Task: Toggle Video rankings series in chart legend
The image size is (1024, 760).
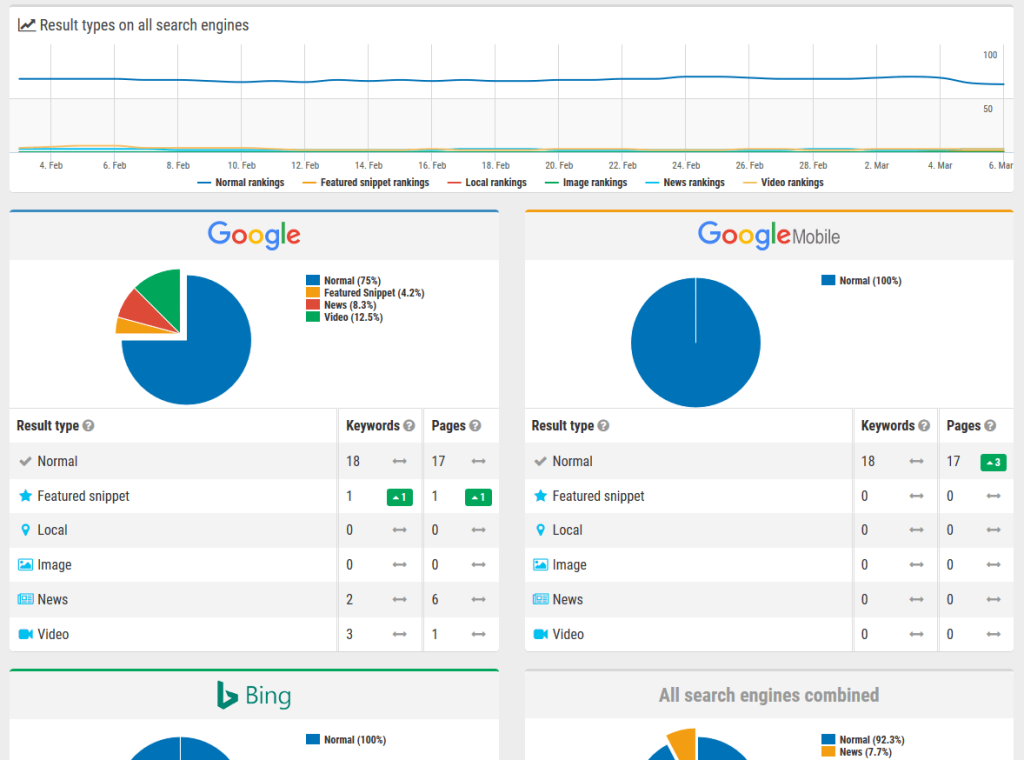Action: tap(784, 183)
